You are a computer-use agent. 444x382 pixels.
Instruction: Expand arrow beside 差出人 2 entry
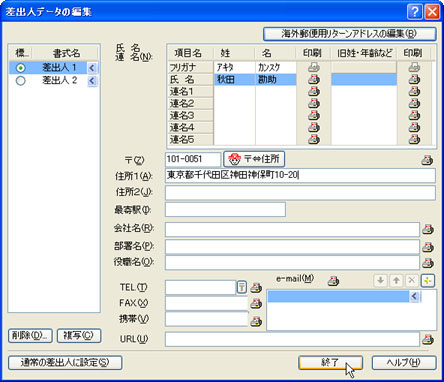tap(92, 80)
